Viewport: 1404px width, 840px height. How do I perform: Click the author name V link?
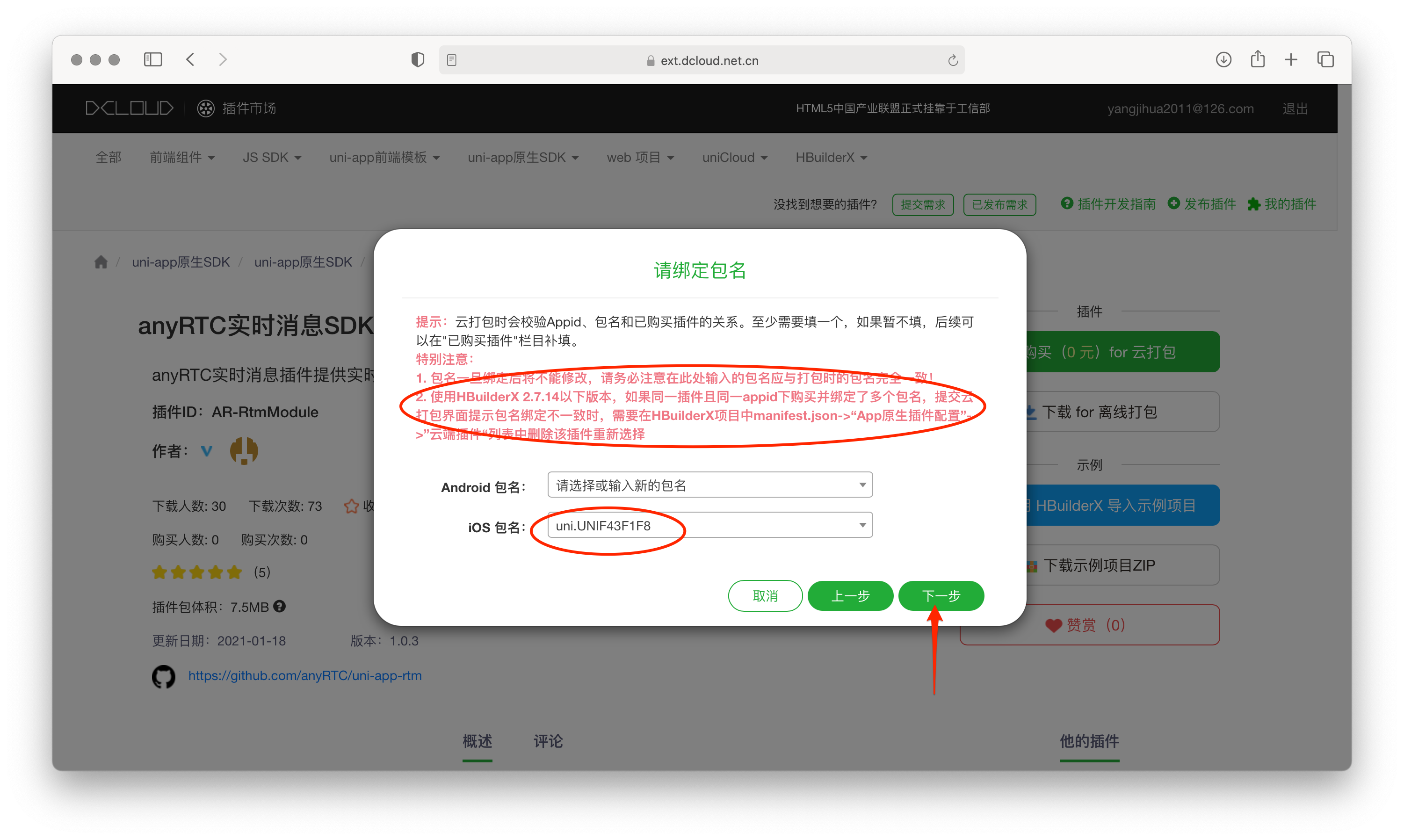pyautogui.click(x=207, y=451)
